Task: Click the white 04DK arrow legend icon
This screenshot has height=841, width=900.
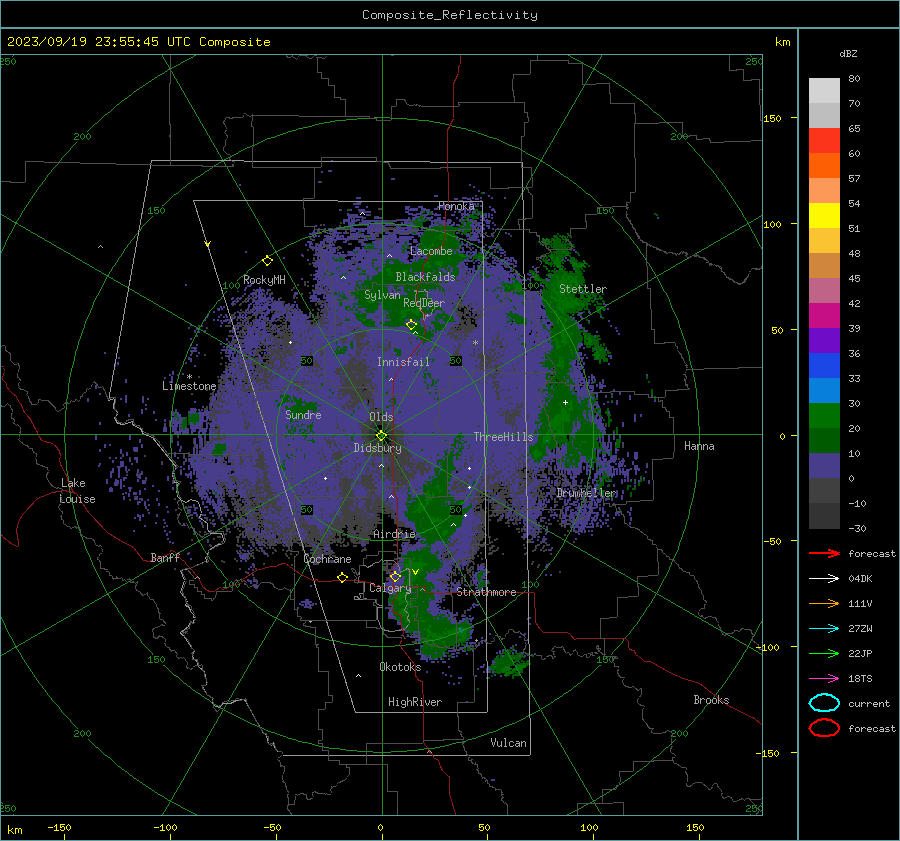Action: tap(824, 579)
